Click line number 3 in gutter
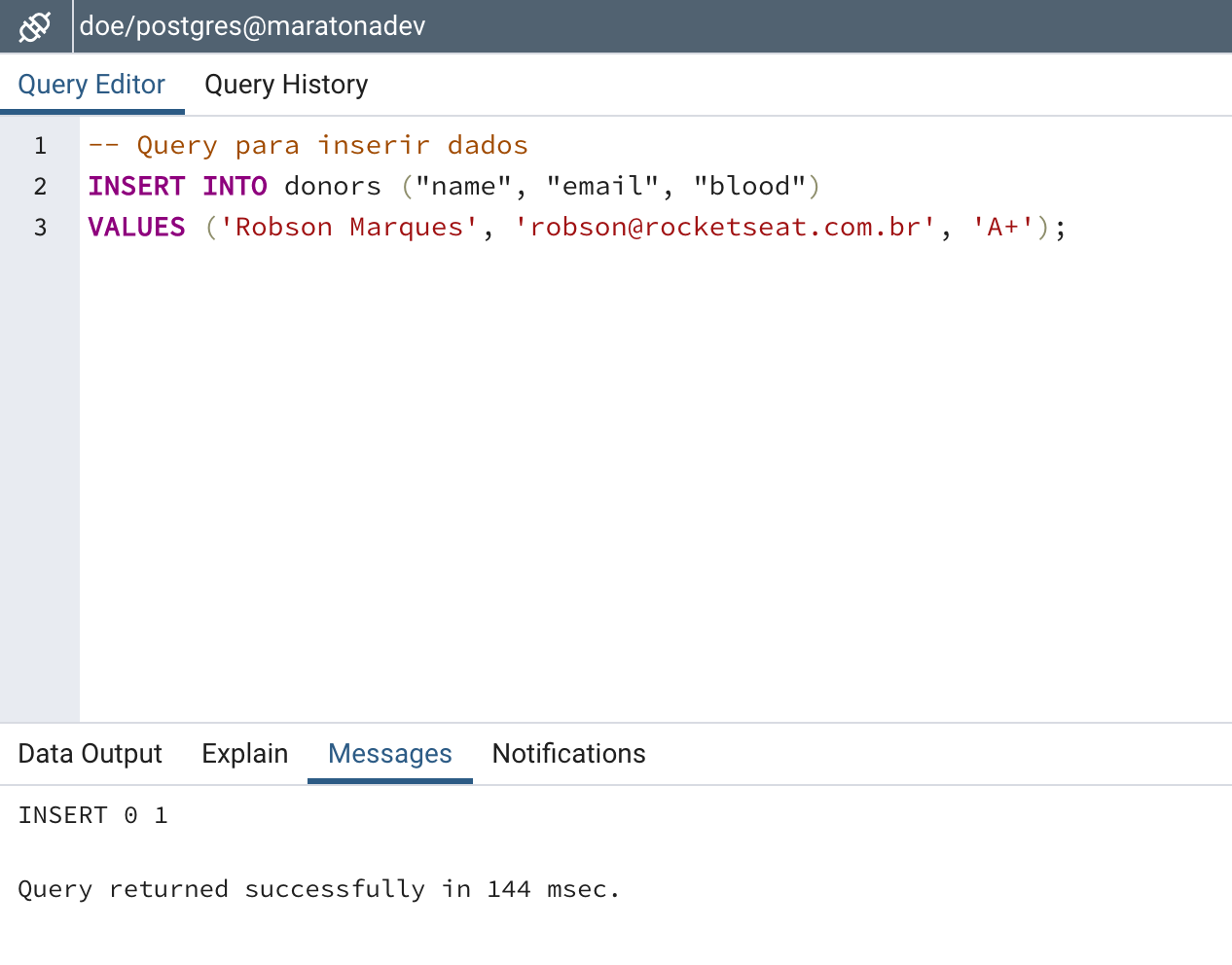The width and height of the screenshot is (1232, 965). 40,228
